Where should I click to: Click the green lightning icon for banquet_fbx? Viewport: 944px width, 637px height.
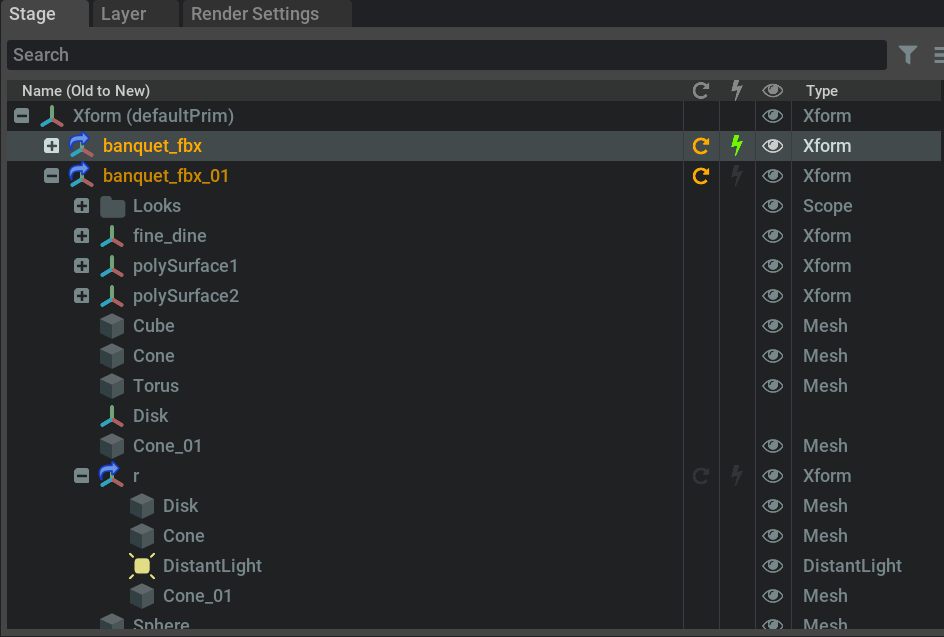pos(737,146)
